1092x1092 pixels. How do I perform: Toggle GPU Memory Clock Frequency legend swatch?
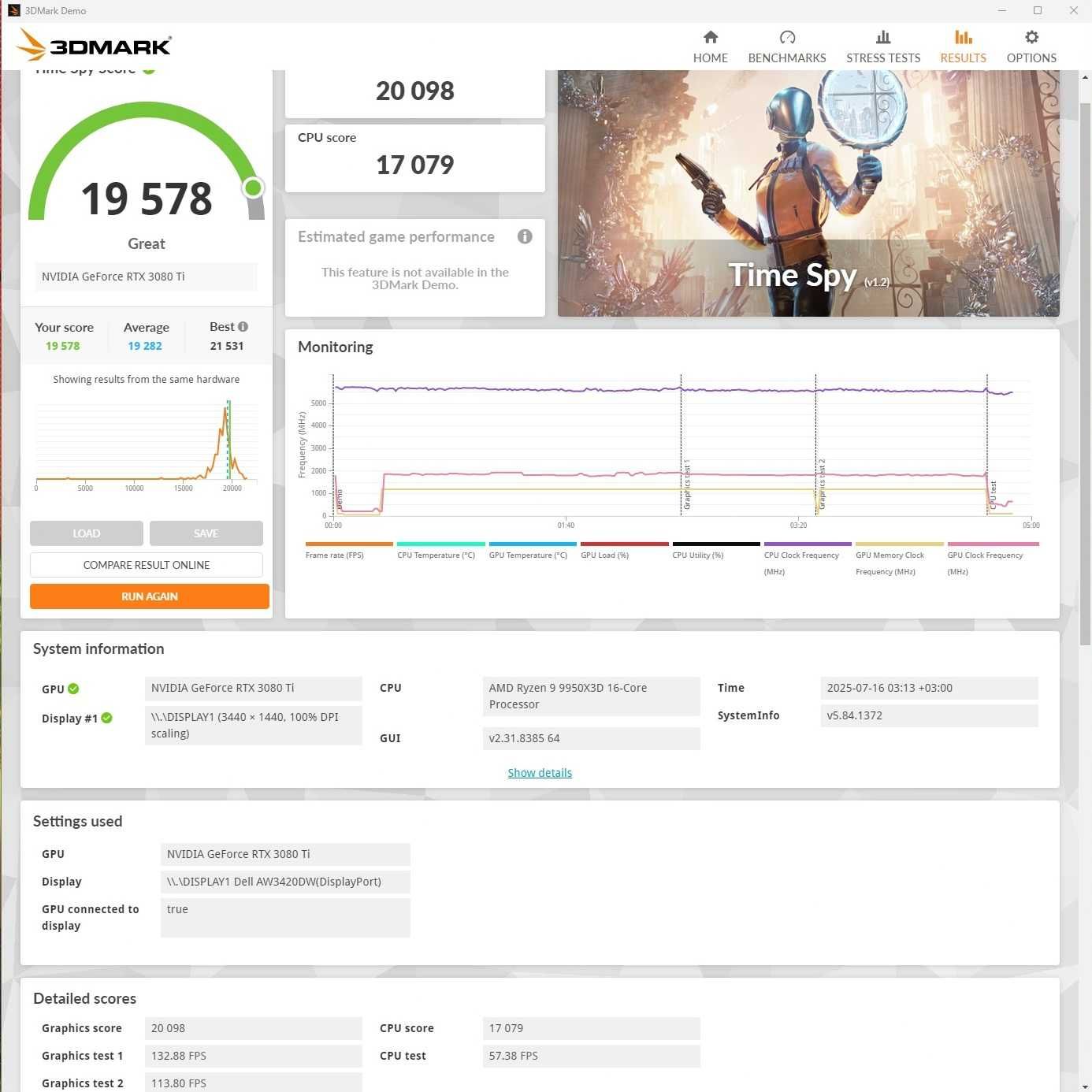pyautogui.click(x=900, y=544)
